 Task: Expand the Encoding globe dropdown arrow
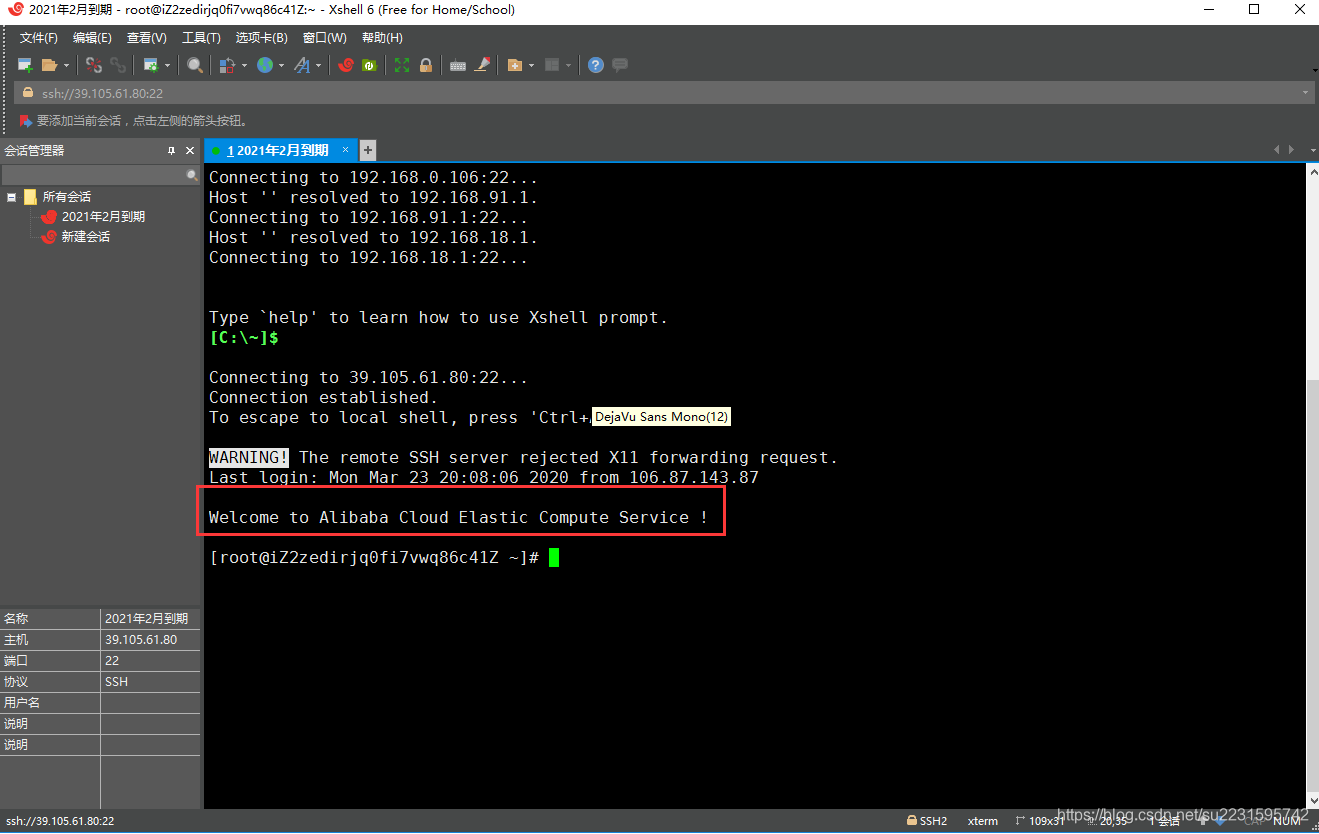click(x=281, y=66)
